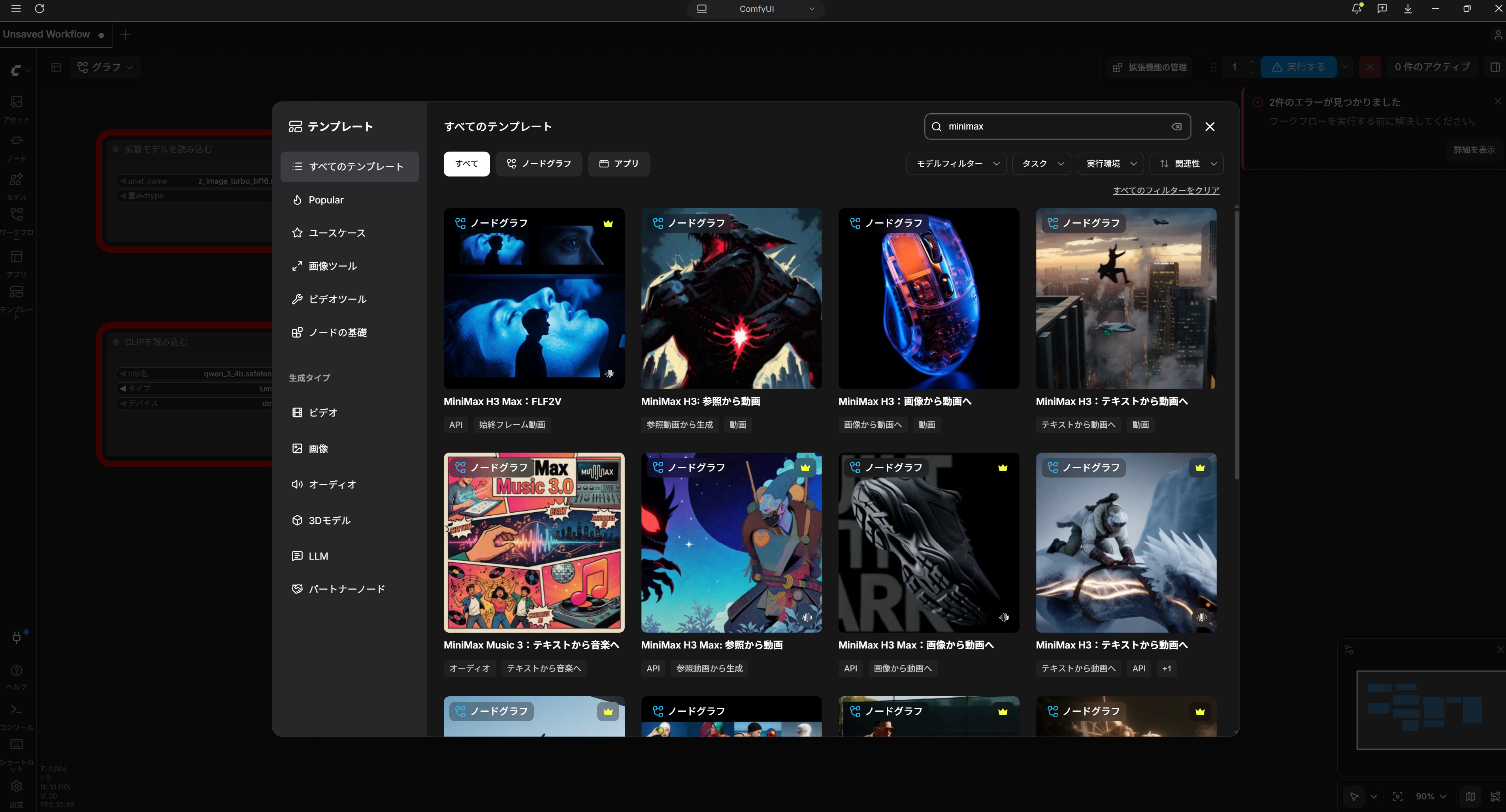Open the Help sidebar icon
Image resolution: width=1506 pixels, height=812 pixels.
pos(16,677)
